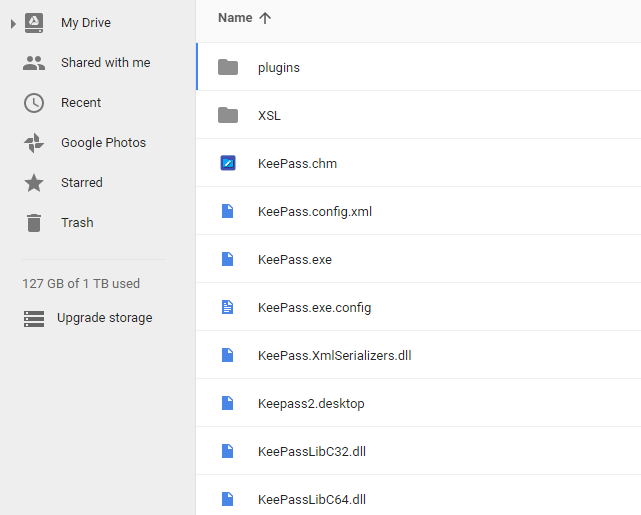
Task: Open My Drive in sidebar
Action: (86, 22)
